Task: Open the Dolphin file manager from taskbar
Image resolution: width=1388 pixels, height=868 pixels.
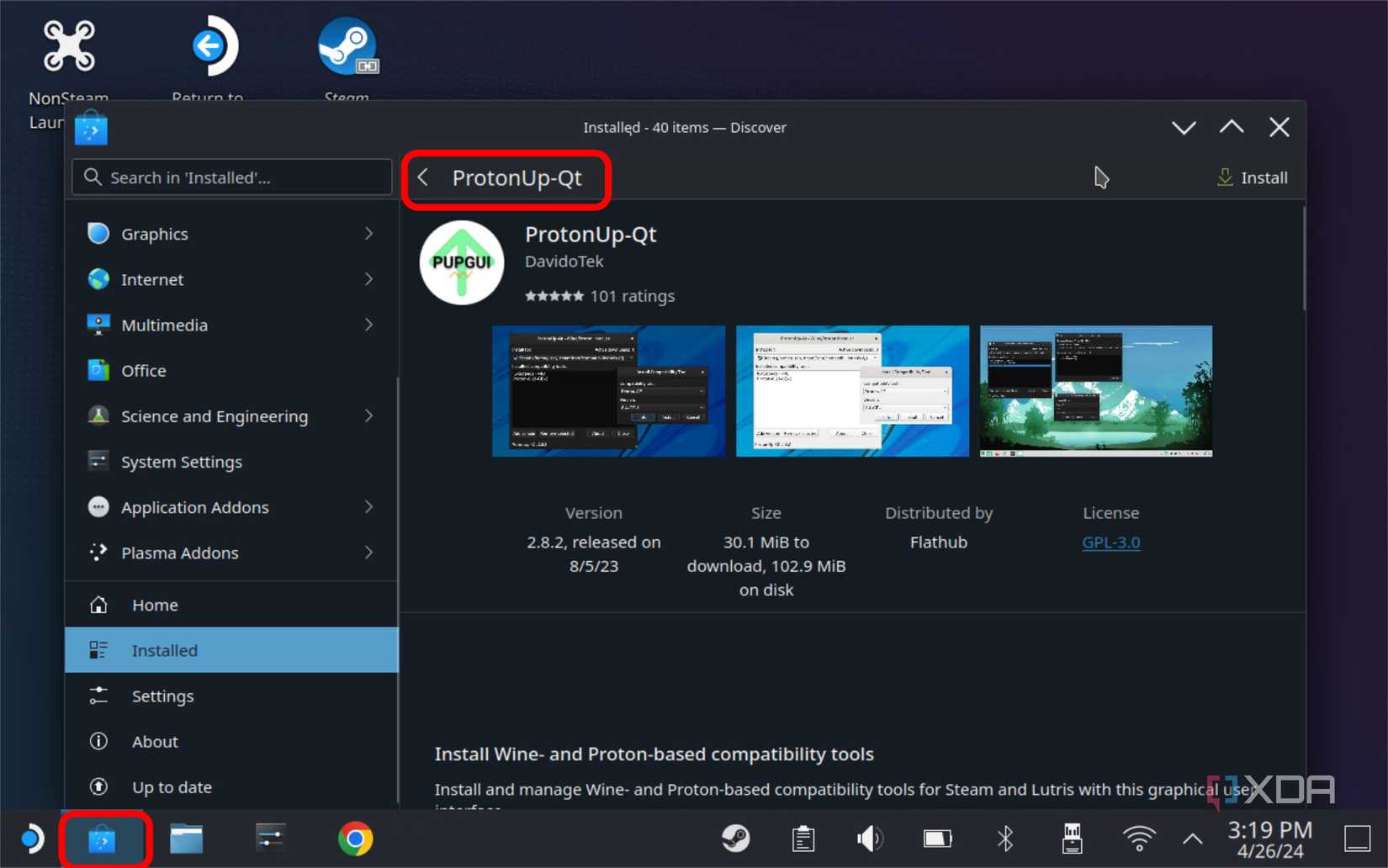Action: pyautogui.click(x=187, y=839)
